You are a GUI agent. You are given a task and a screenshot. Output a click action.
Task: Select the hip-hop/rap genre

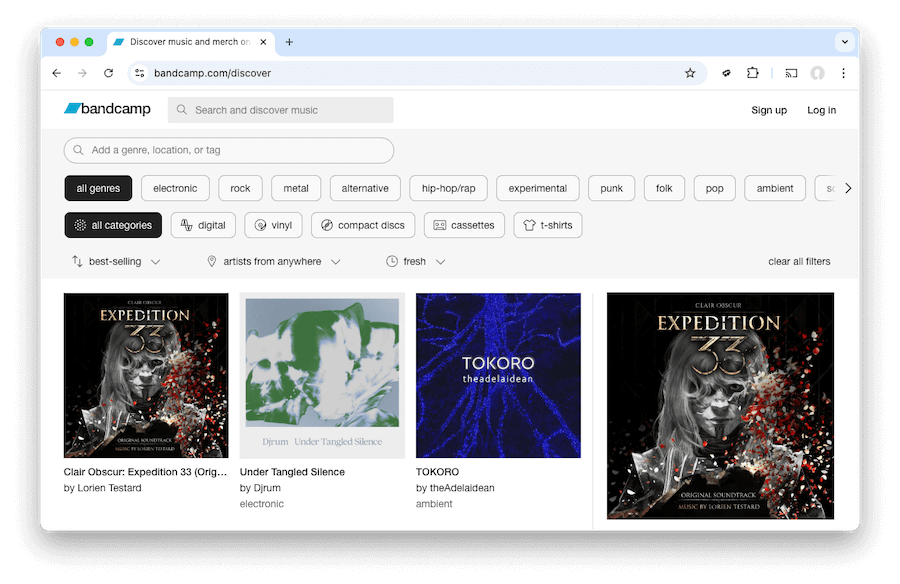(448, 188)
